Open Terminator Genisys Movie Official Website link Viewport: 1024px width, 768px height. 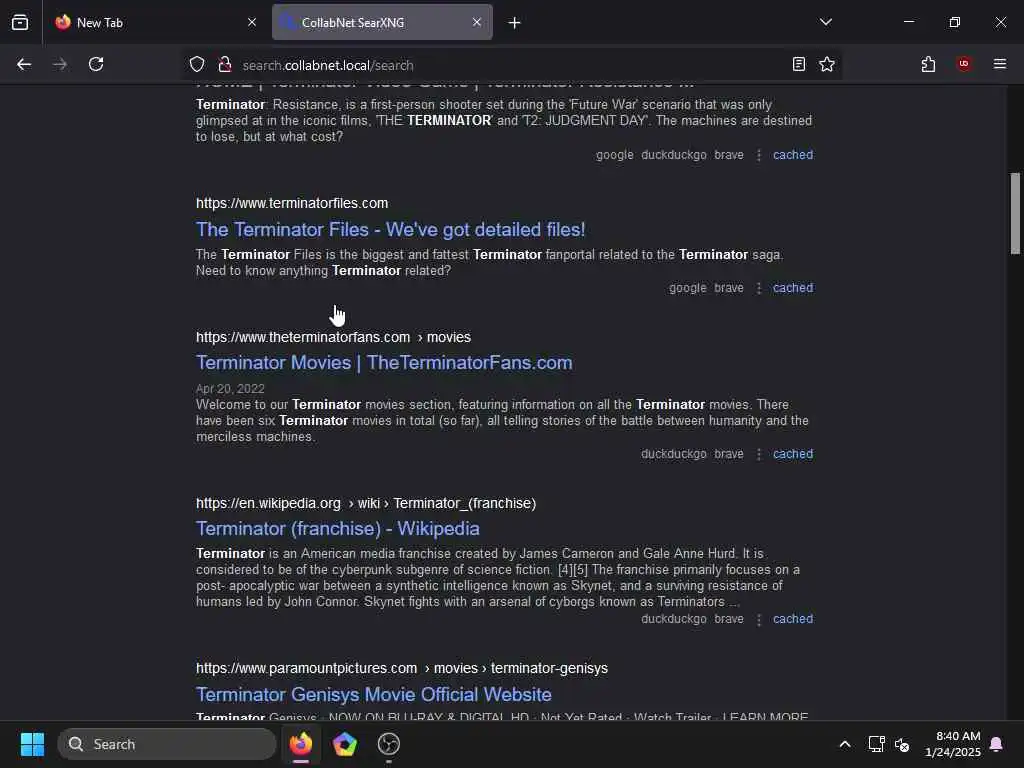(x=374, y=694)
